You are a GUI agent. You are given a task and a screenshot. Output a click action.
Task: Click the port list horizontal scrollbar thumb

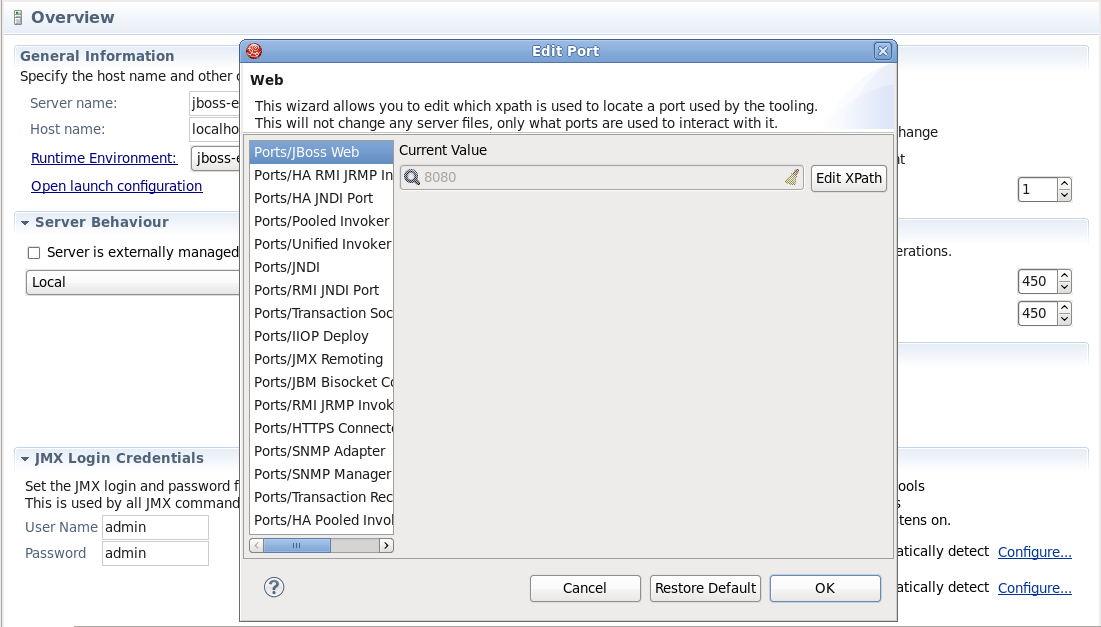point(297,546)
